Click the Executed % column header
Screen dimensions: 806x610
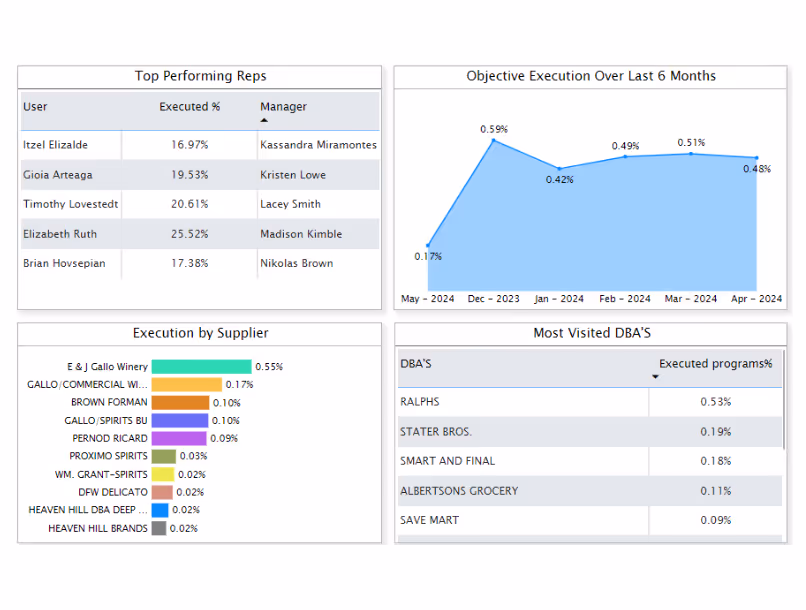(x=189, y=107)
